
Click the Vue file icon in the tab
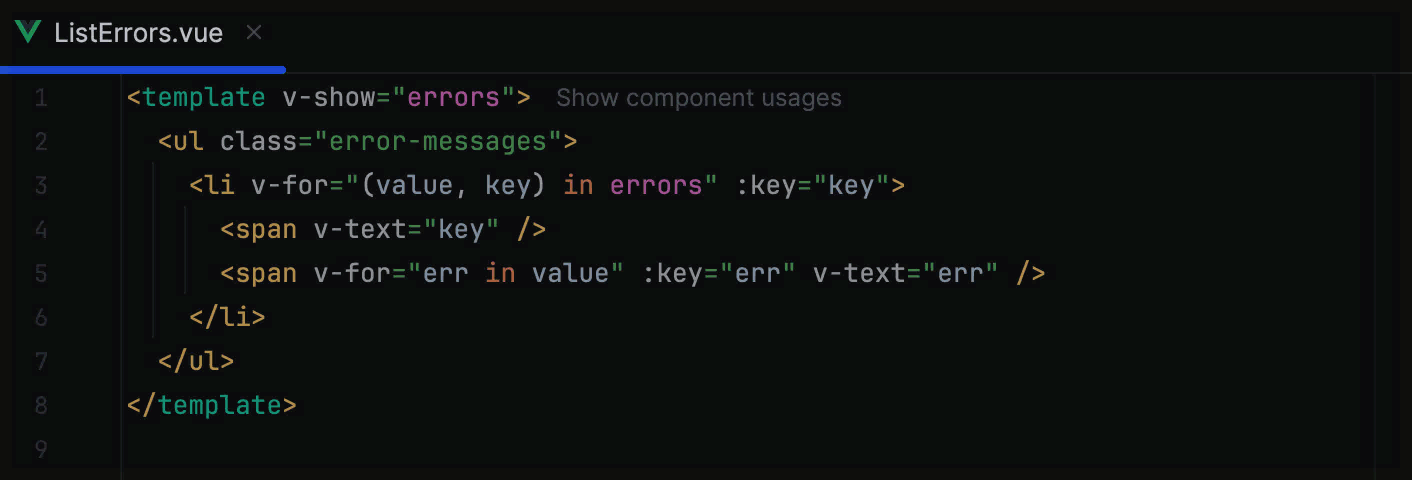(28, 33)
